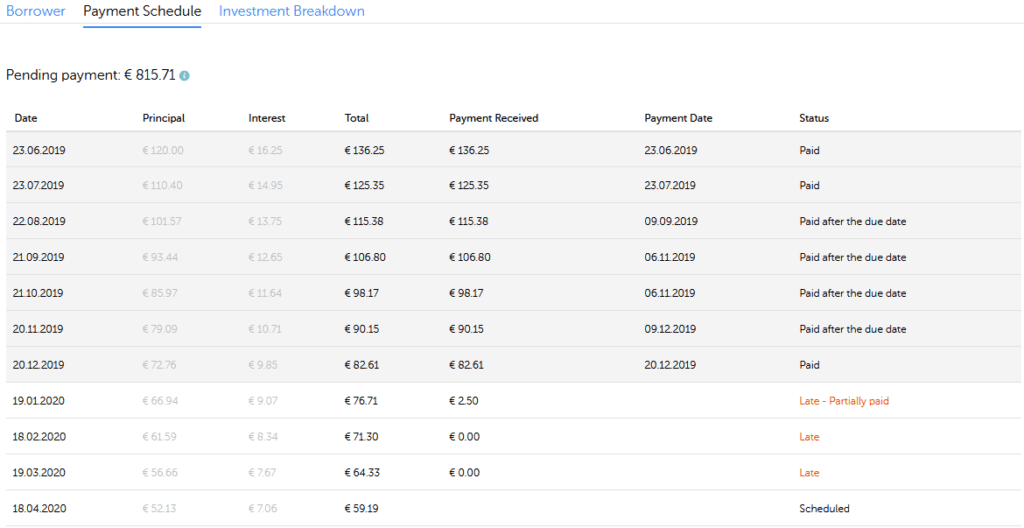The width and height of the screenshot is (1024, 528).
Task: Click the Payment Date column header
Action: [679, 118]
